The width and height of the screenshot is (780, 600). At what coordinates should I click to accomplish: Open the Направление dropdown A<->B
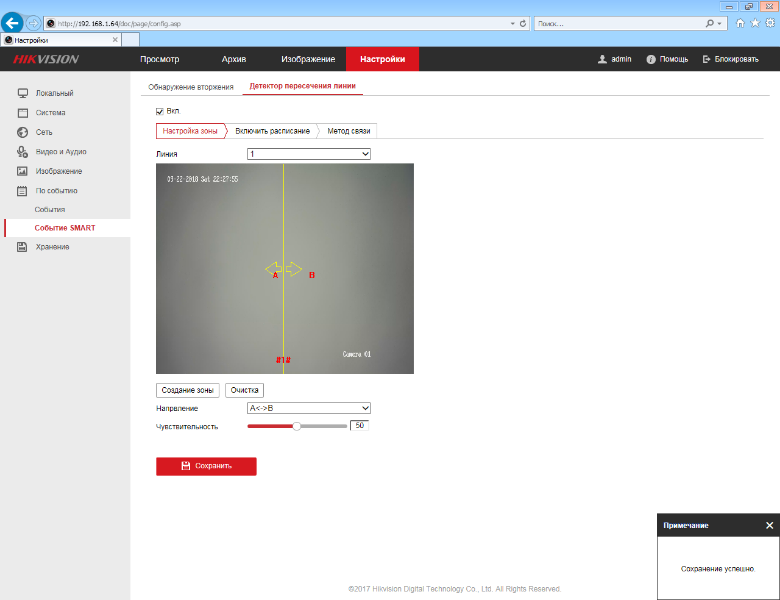click(308, 408)
